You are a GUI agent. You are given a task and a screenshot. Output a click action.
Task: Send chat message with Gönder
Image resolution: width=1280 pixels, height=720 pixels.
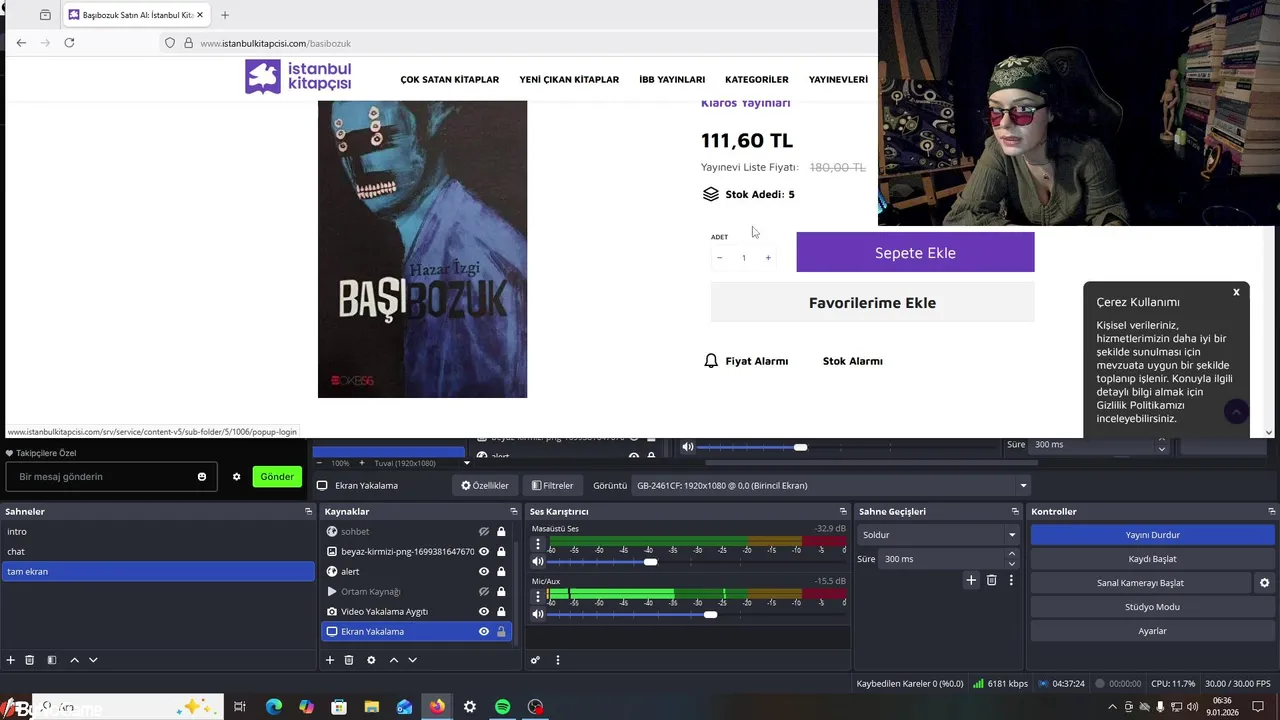tap(277, 477)
